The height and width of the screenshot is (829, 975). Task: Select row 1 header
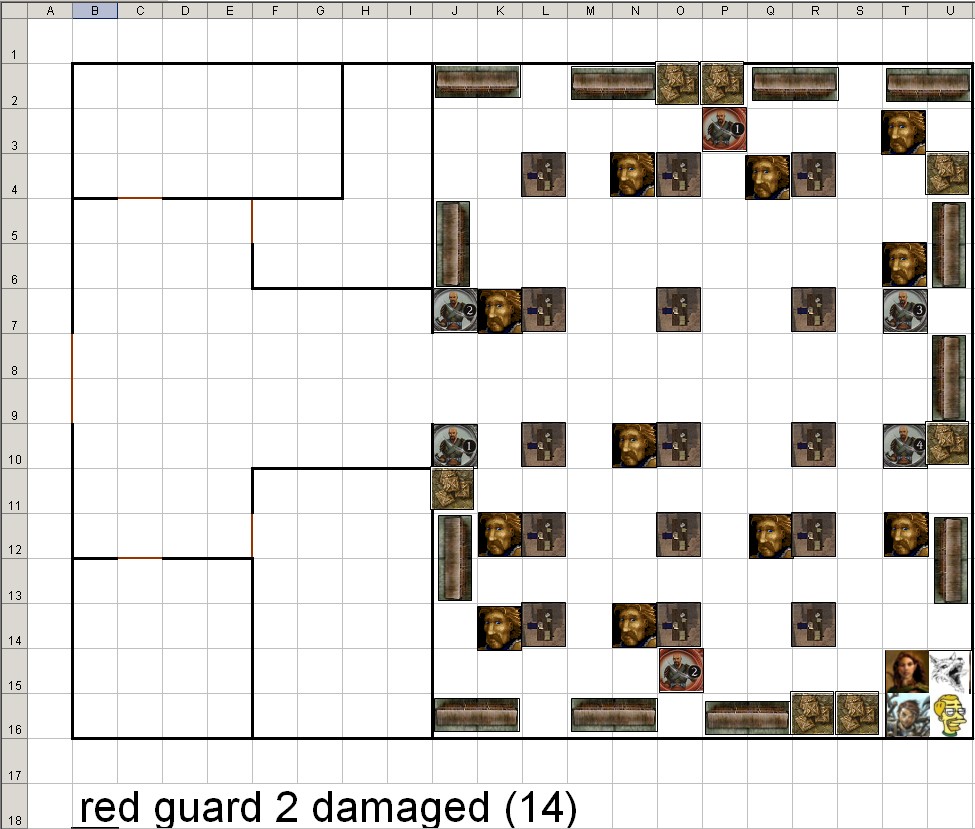pos(14,41)
